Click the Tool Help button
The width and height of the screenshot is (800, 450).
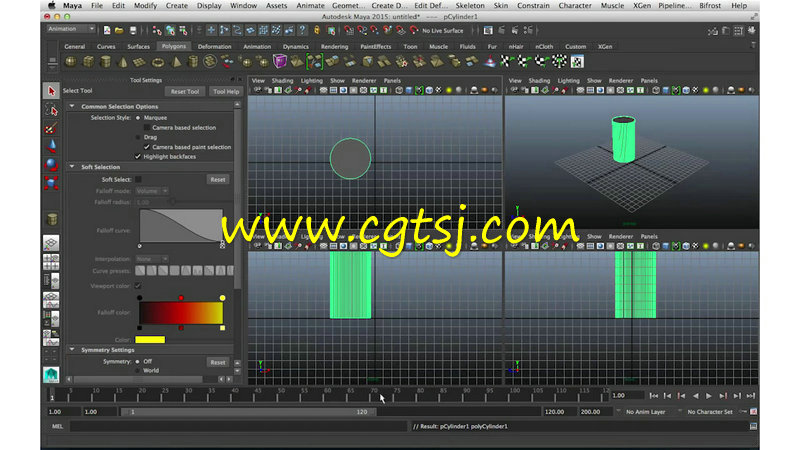(x=226, y=91)
